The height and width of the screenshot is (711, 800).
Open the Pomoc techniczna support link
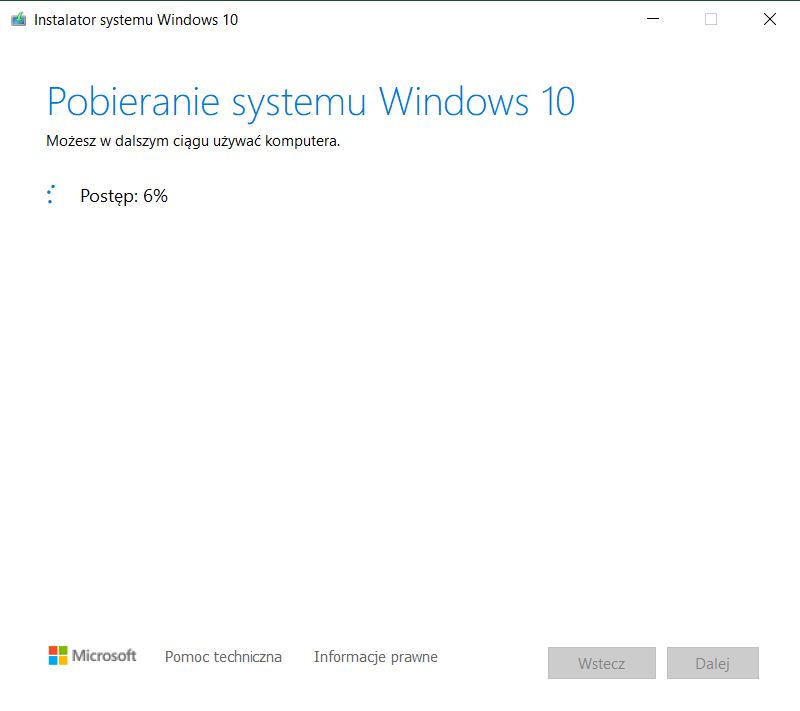coord(223,657)
